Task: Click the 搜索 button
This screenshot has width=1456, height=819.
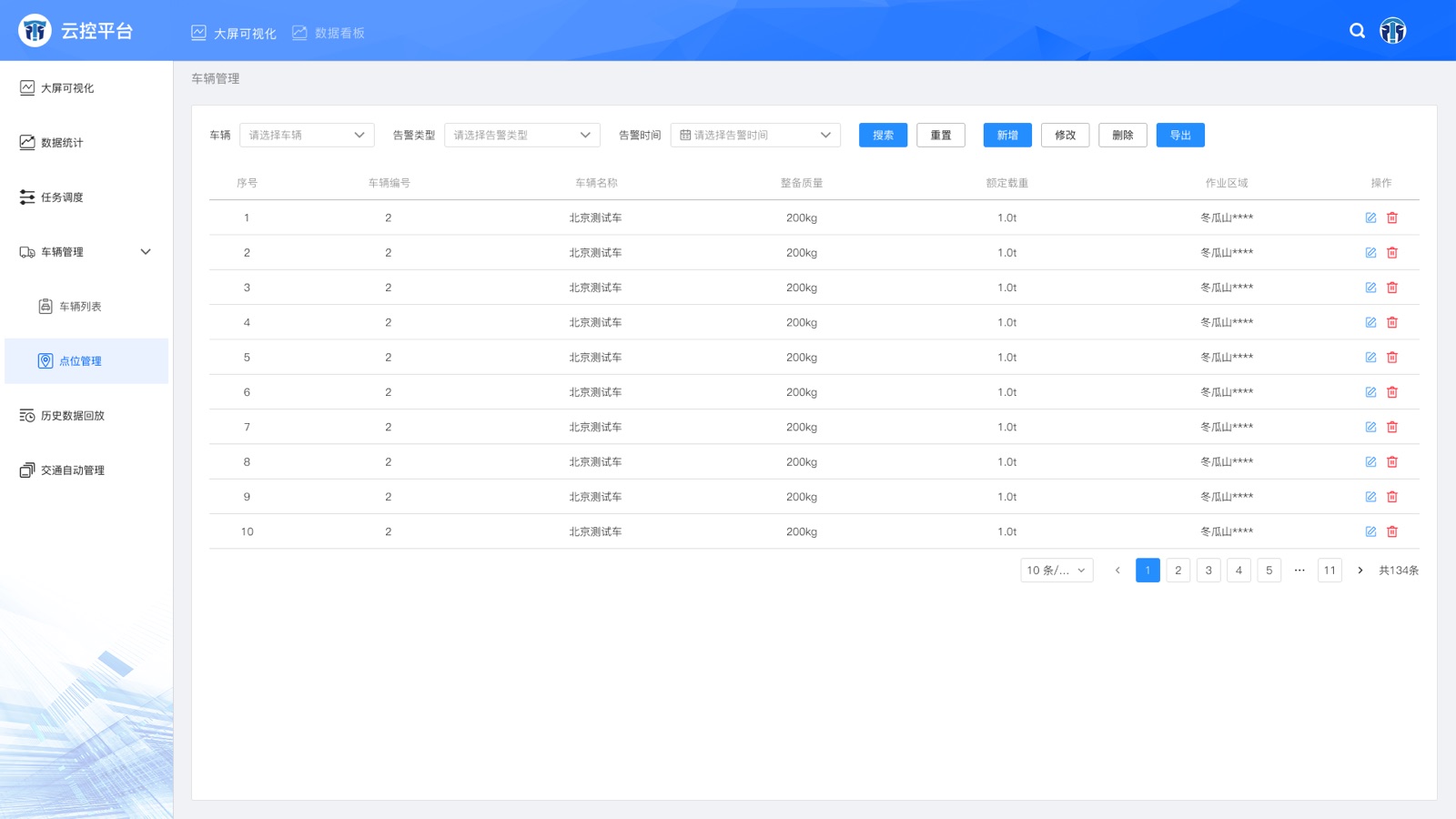Action: tap(883, 135)
